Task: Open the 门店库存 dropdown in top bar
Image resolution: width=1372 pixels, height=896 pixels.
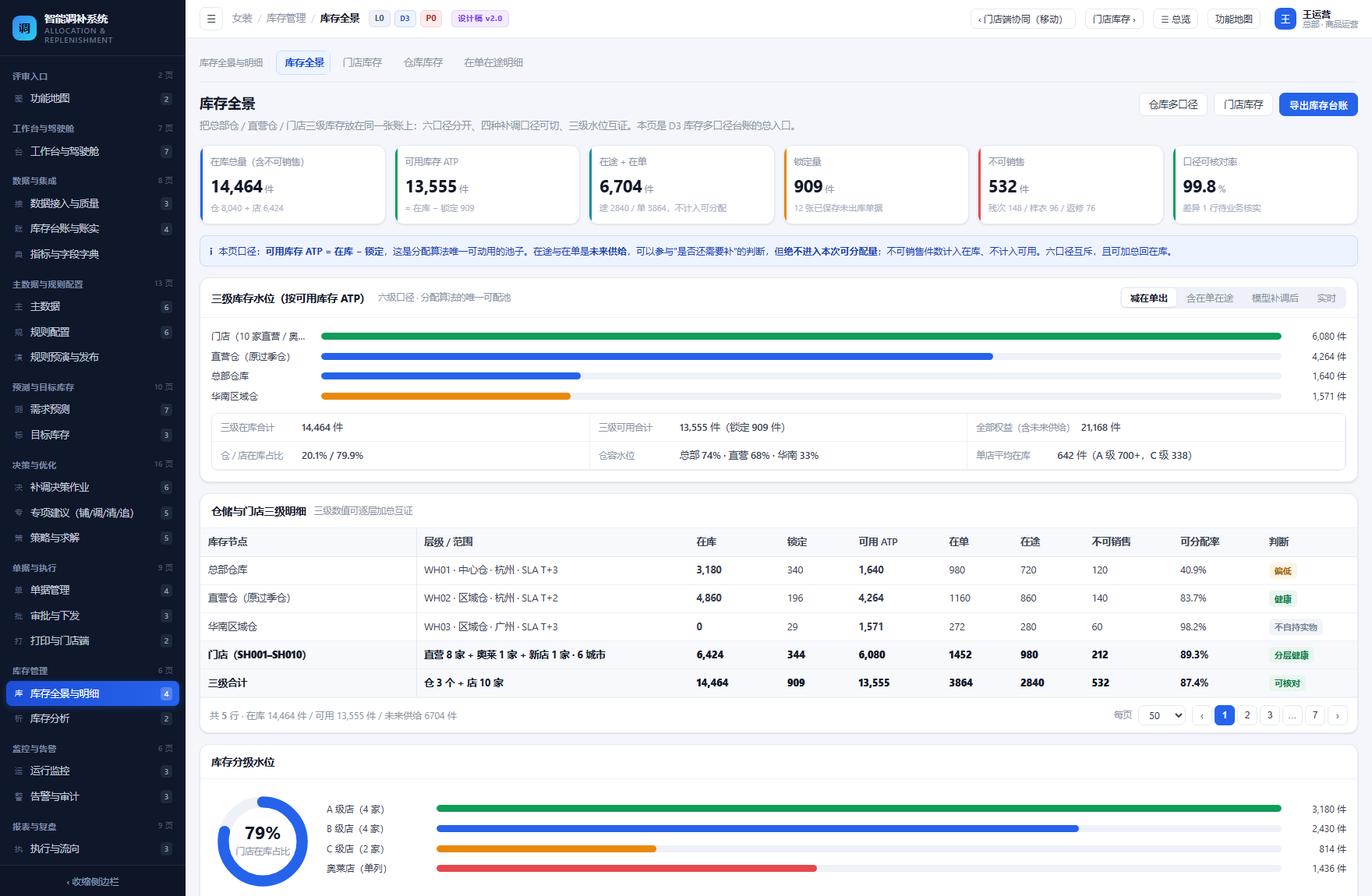Action: click(x=1114, y=19)
